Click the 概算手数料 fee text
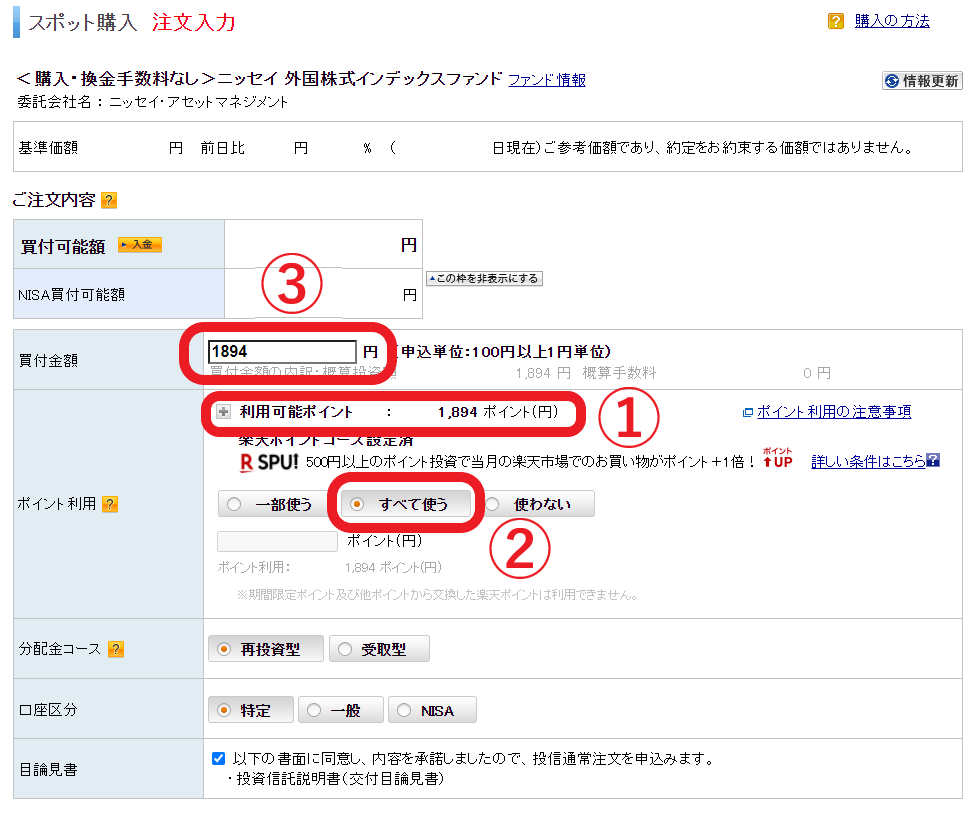This screenshot has width=975, height=813. click(x=619, y=373)
